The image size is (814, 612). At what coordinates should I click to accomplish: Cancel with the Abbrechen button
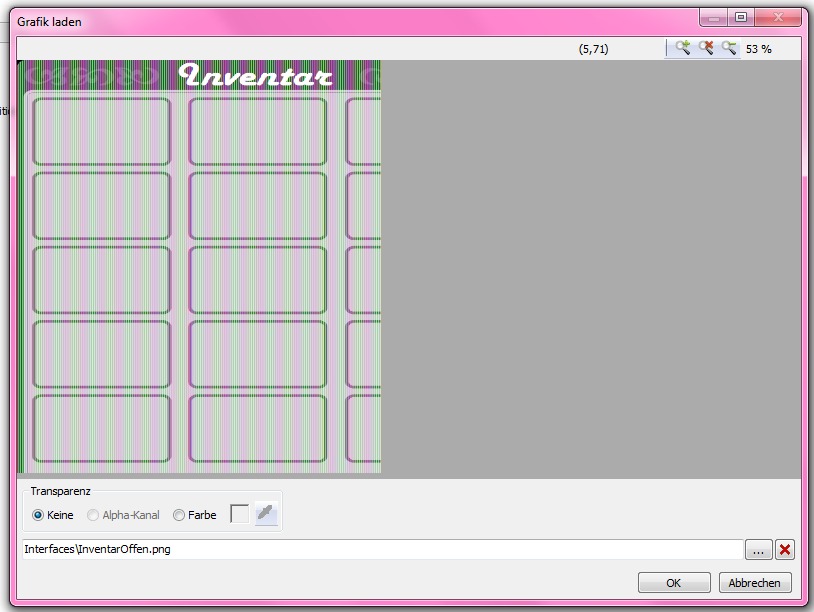(x=754, y=582)
